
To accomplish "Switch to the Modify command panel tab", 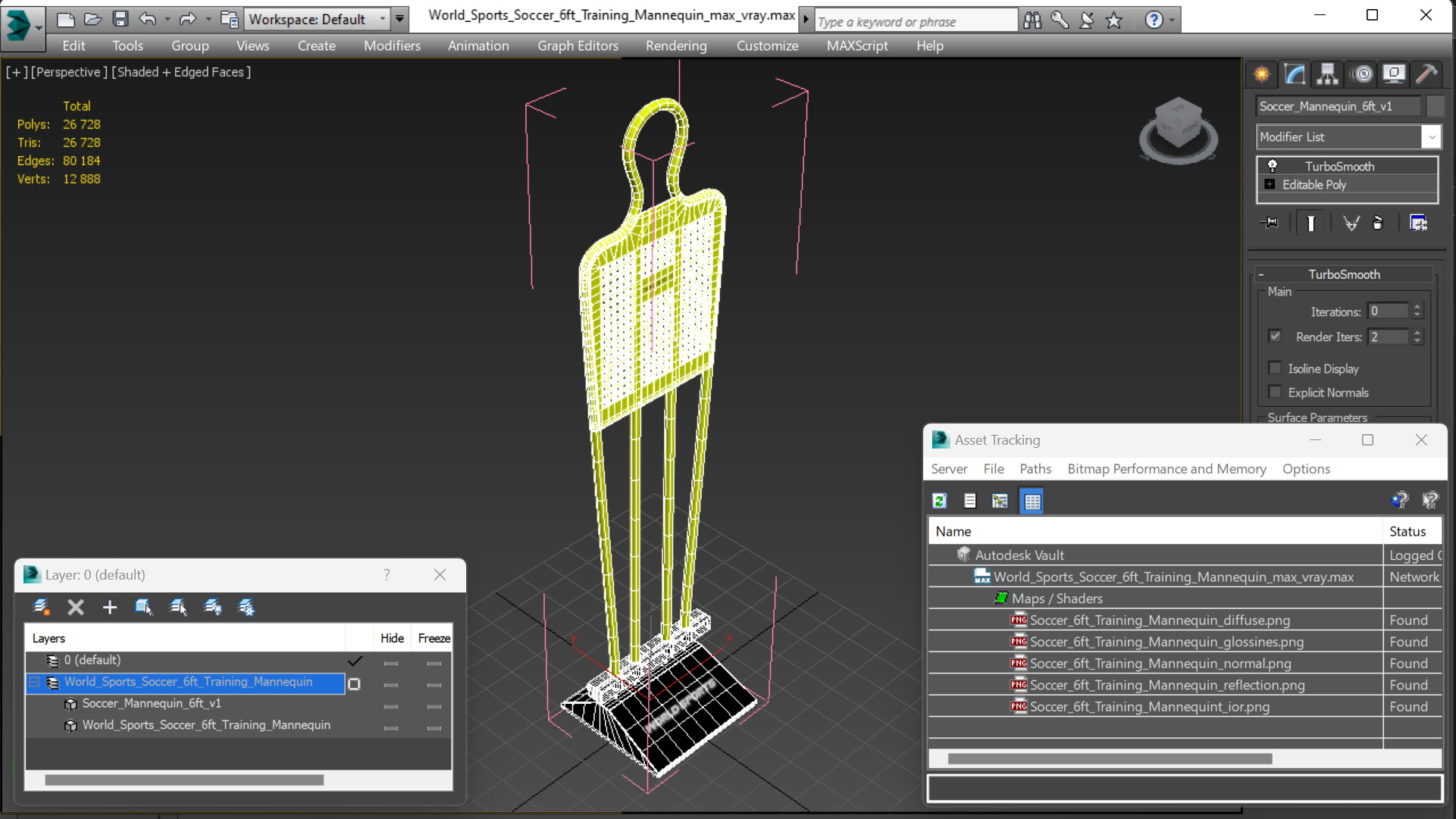I will coord(1295,73).
